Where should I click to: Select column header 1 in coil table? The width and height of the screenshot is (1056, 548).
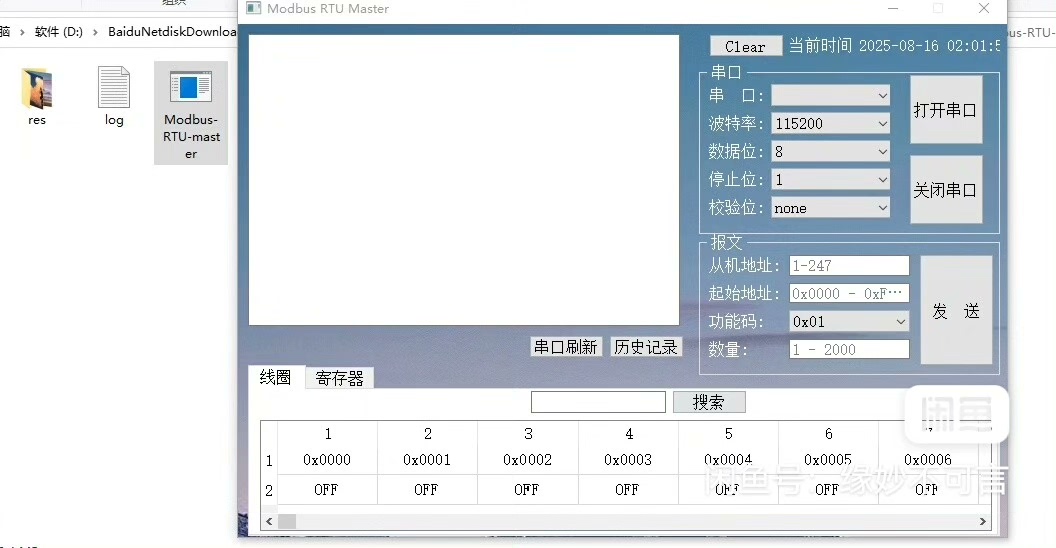[x=327, y=434]
